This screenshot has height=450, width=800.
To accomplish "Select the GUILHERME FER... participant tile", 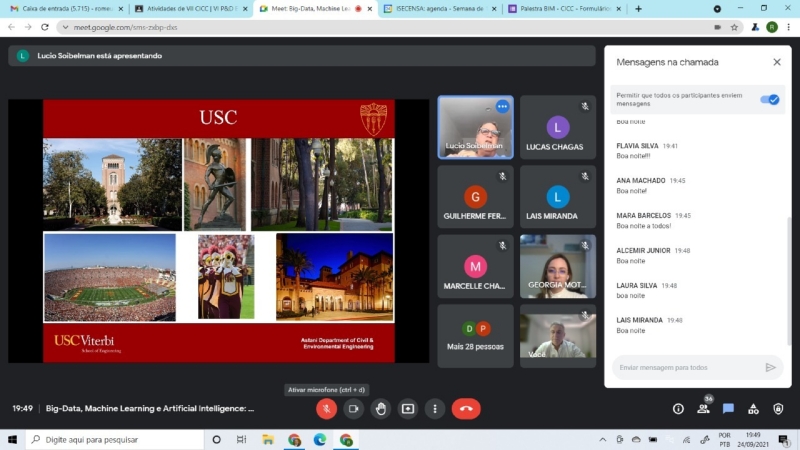I will (475, 197).
